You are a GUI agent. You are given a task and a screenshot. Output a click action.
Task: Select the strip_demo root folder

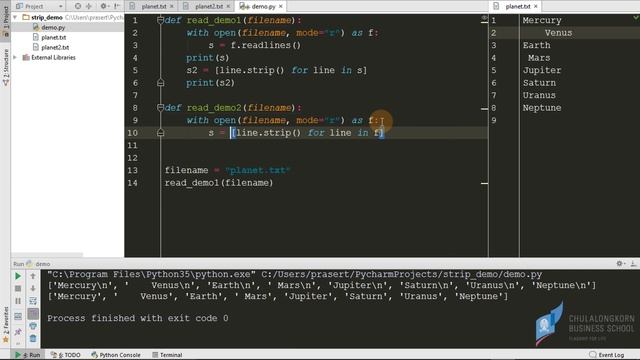click(47, 18)
